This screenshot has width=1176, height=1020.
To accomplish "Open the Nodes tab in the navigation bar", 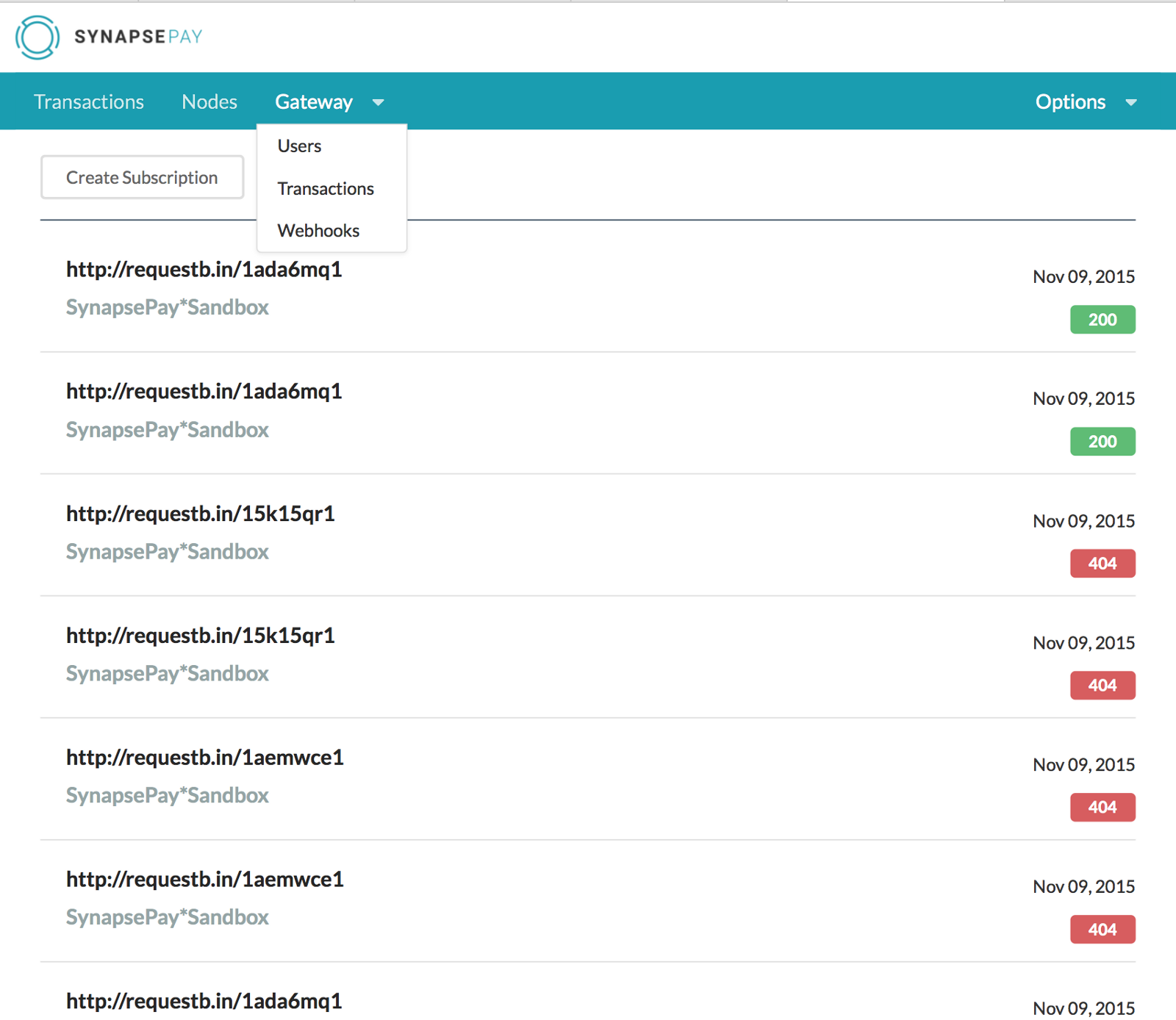I will point(209,101).
